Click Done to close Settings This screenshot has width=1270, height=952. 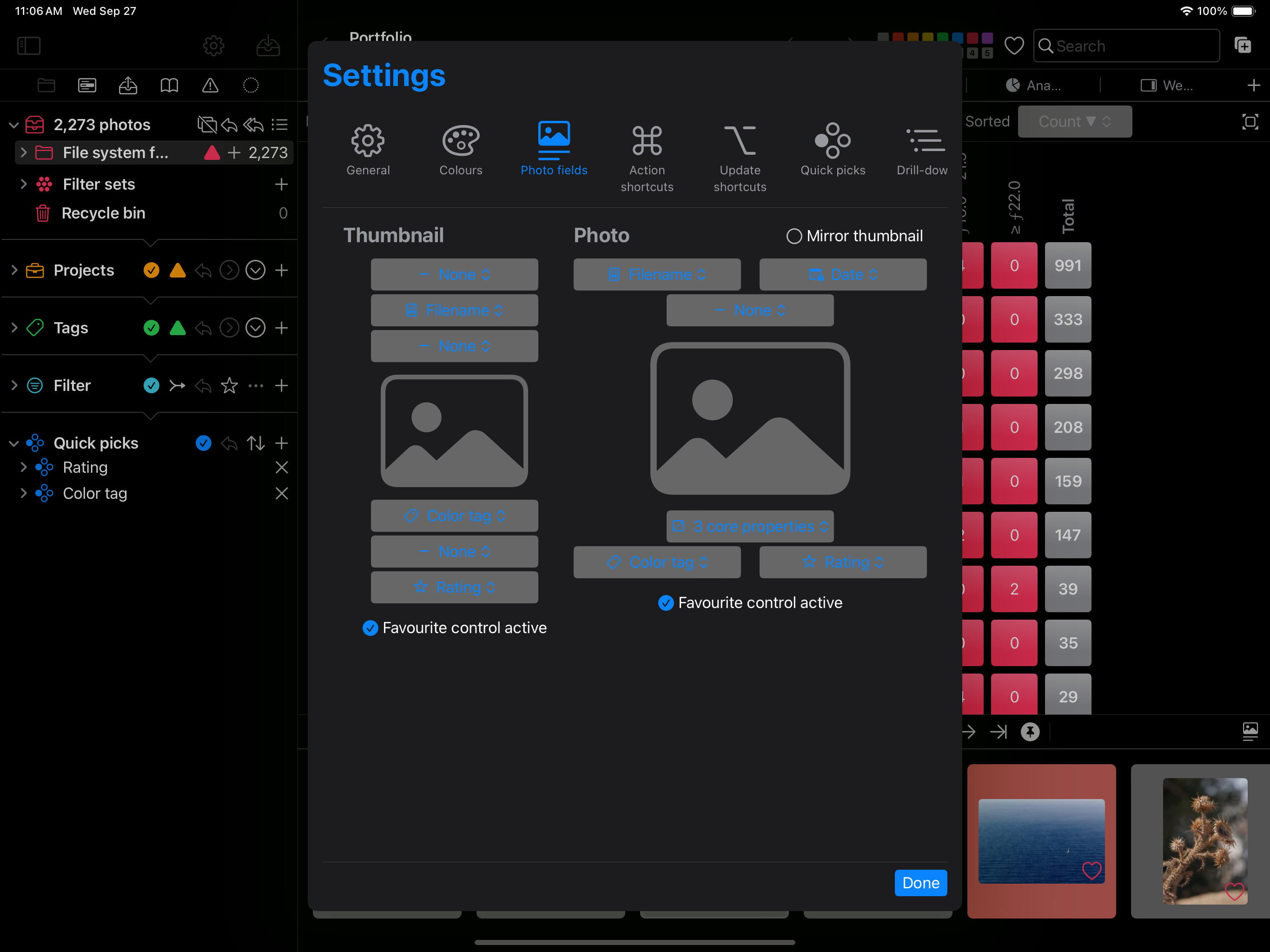coord(921,883)
